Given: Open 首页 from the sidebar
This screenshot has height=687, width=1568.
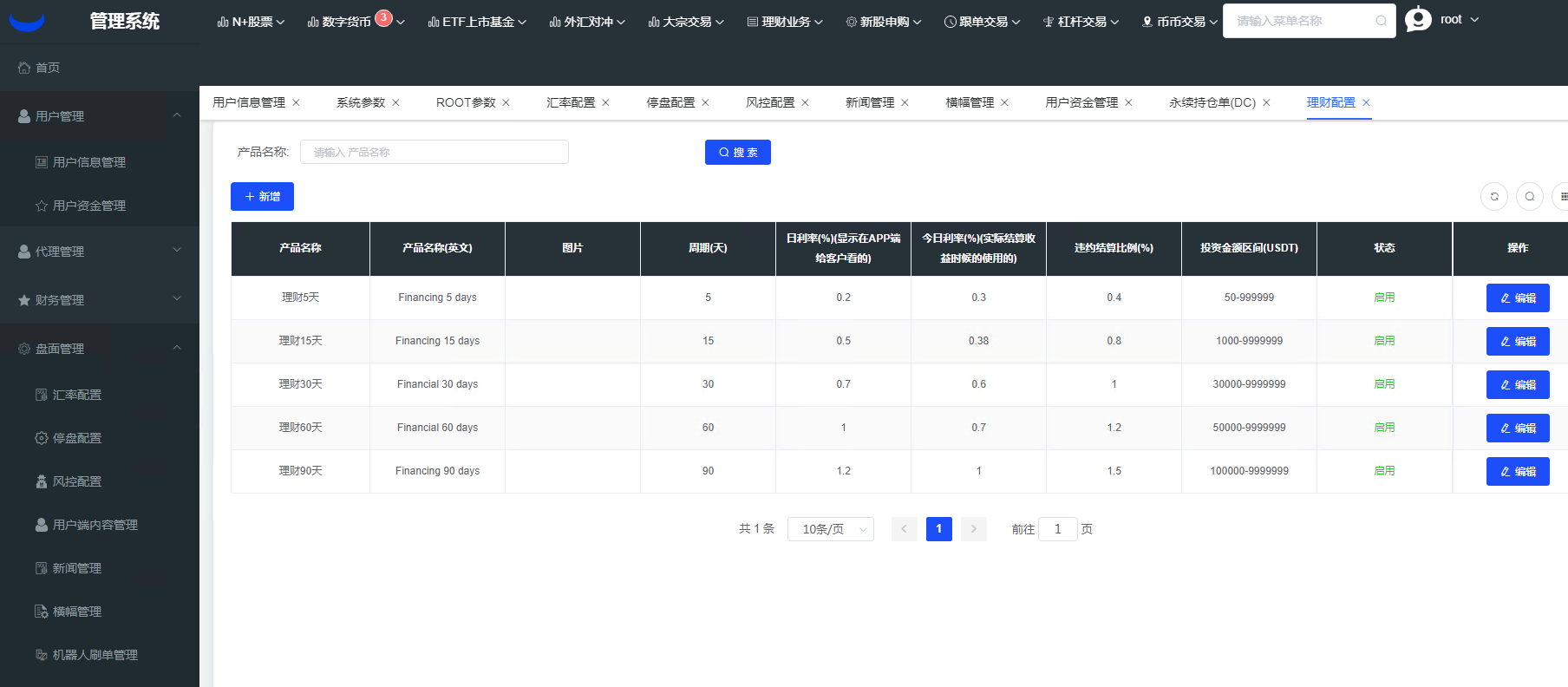Looking at the screenshot, I should (x=48, y=68).
